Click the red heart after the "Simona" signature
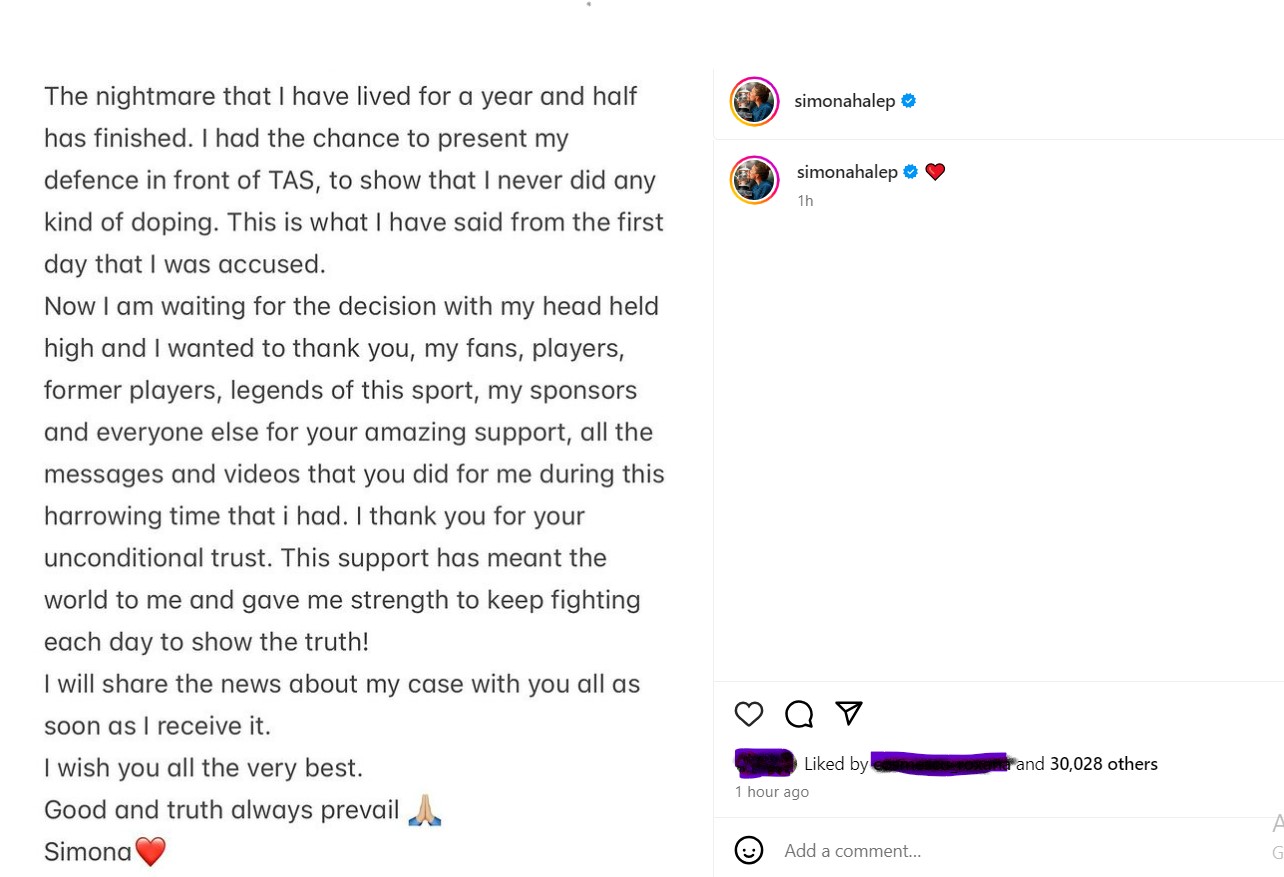The image size is (1284, 877). (150, 852)
